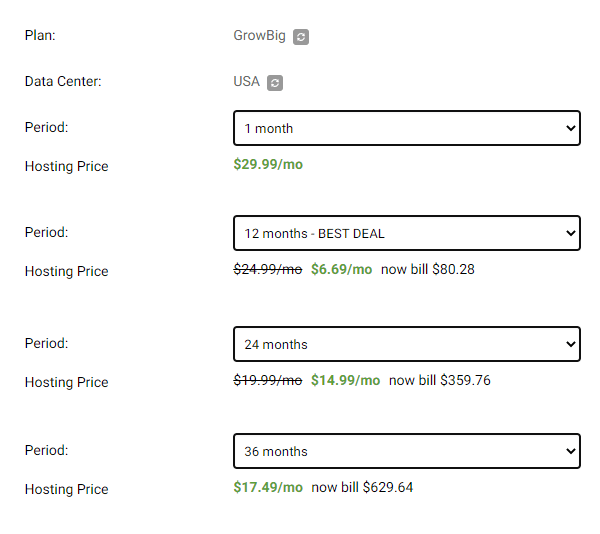Image resolution: width=600 pixels, height=534 pixels.
Task: Click the "now bill $359.76" text
Action: [x=440, y=380]
